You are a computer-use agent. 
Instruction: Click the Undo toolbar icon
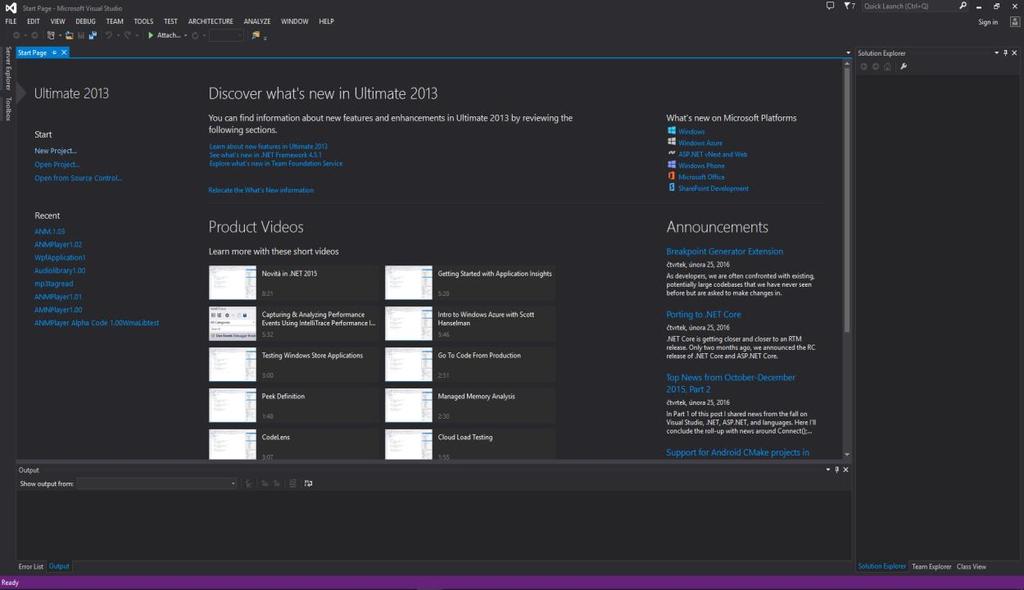point(109,35)
